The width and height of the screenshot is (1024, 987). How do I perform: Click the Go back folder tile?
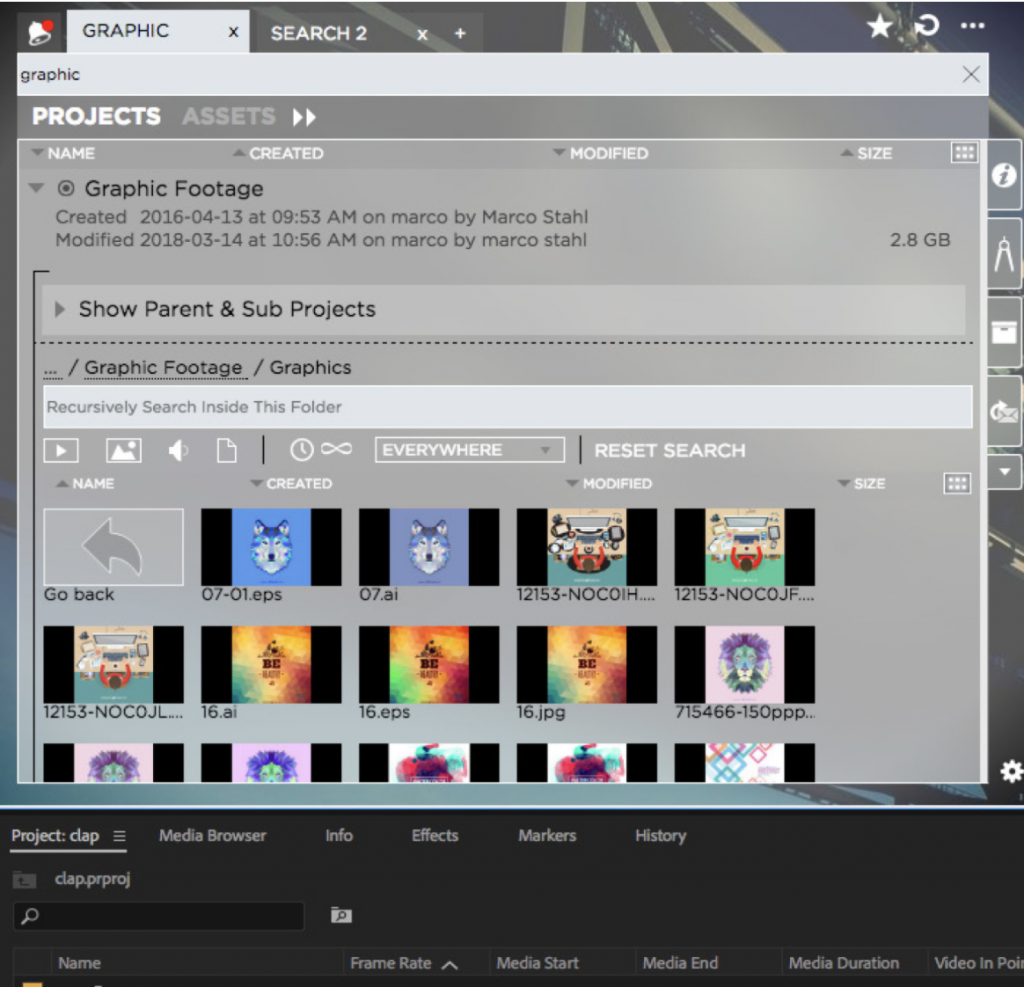click(113, 546)
